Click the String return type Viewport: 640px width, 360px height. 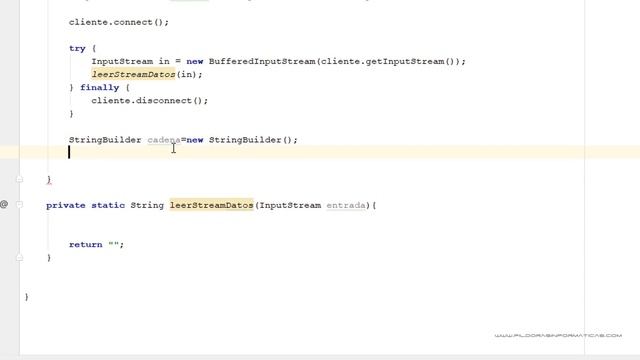[x=147, y=205]
